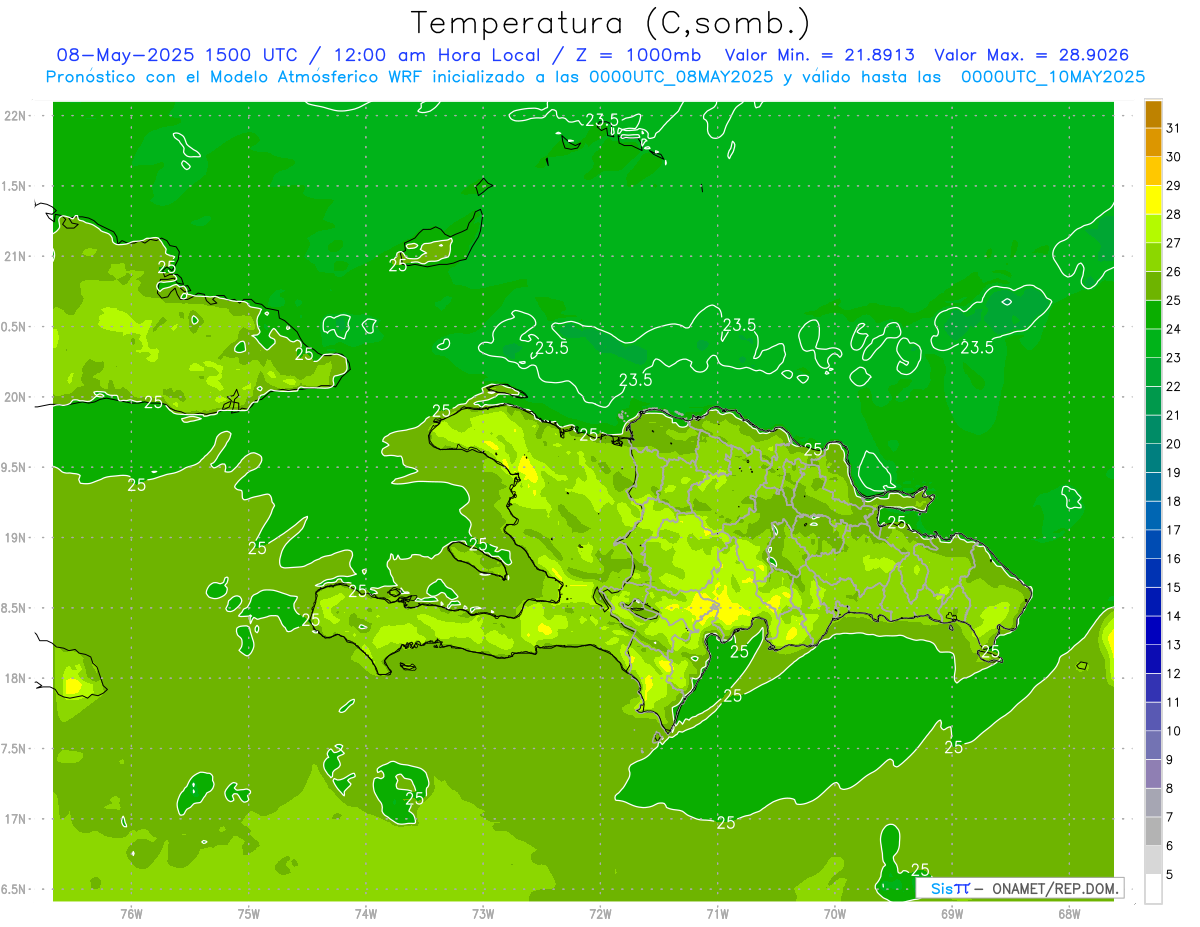The image size is (1200, 927).
Task: Click the '5' label on the color scale
Action: tap(1170, 875)
